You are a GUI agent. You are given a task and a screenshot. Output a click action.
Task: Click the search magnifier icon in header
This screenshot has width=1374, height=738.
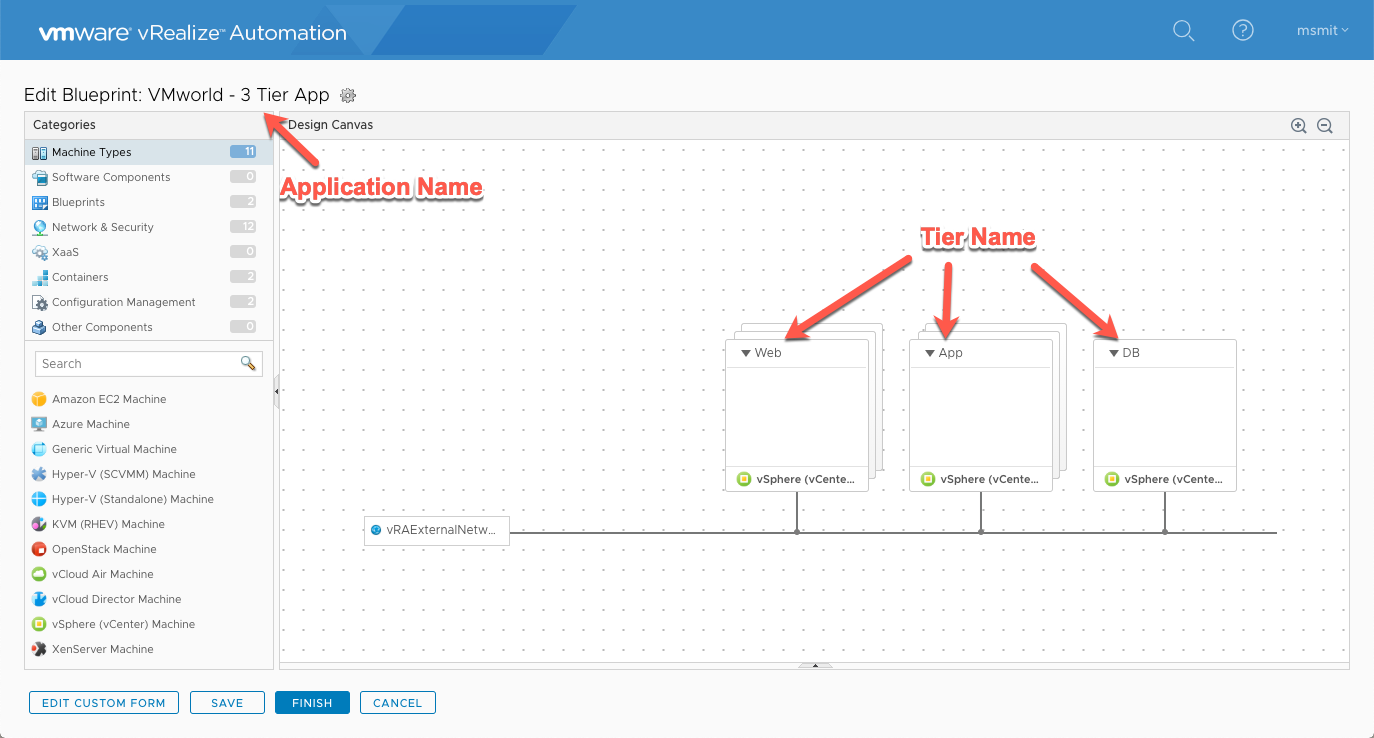pos(1183,31)
